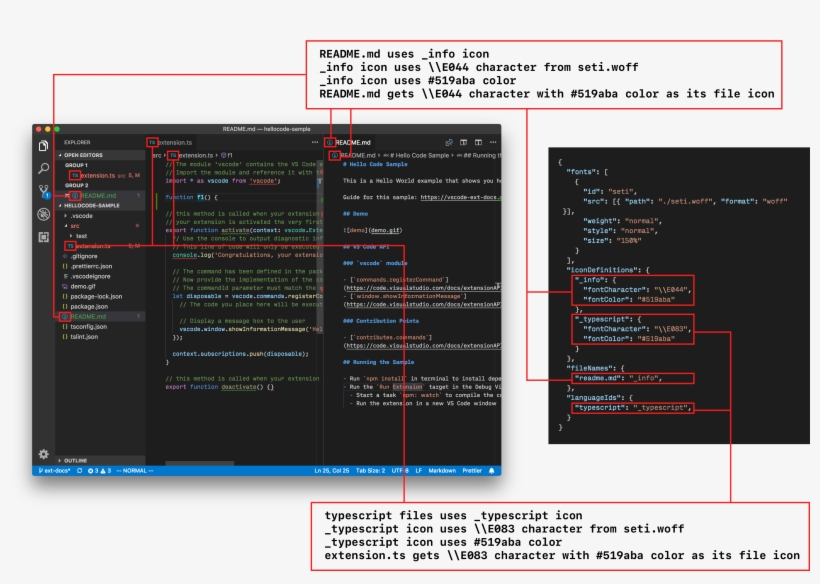
Task: Switch to the README.md editor tab
Action: [x=349, y=142]
